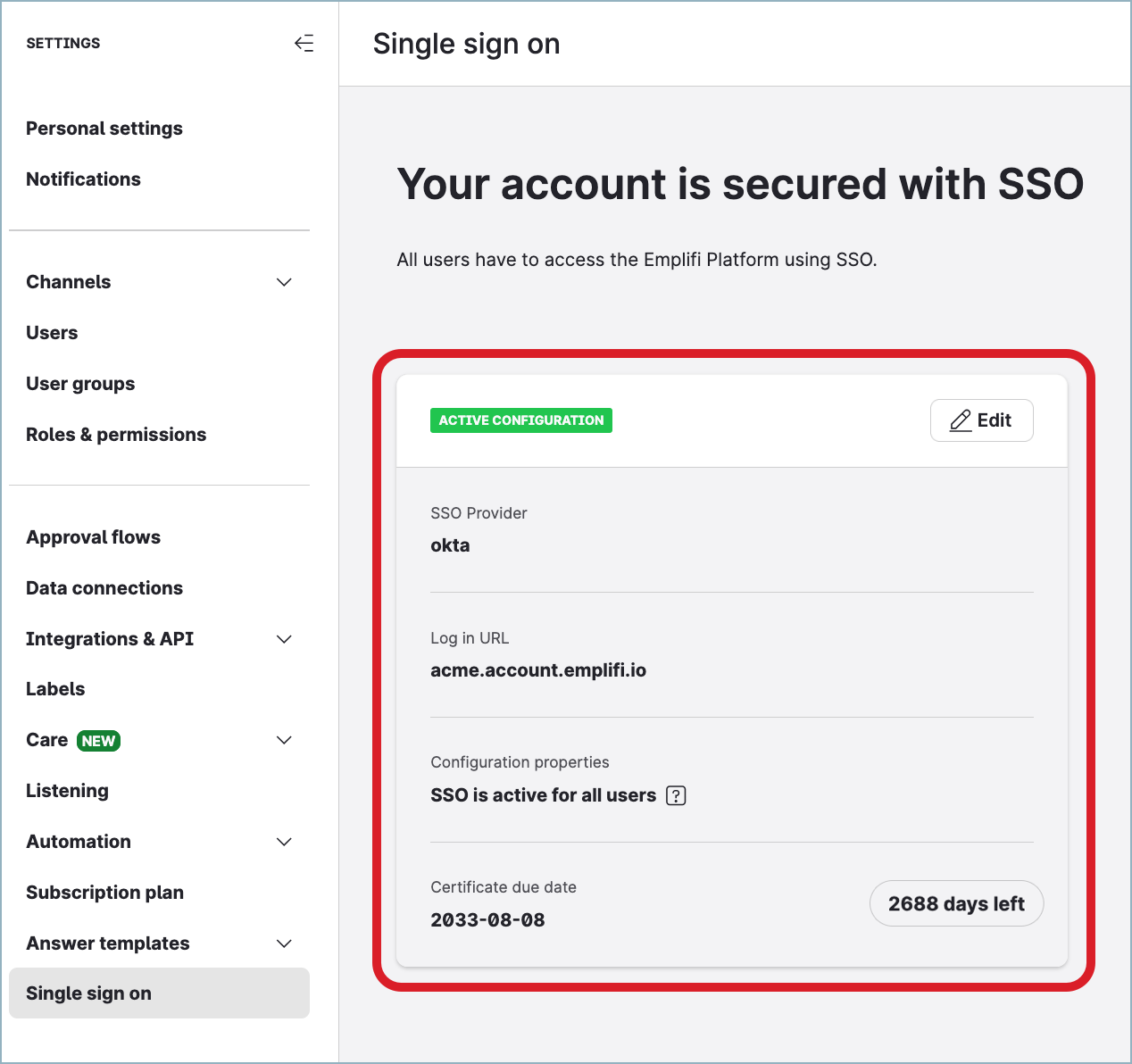The height and width of the screenshot is (1064, 1132).
Task: Click the green ACTIVE CONFIGURATION badge
Action: 520,420
